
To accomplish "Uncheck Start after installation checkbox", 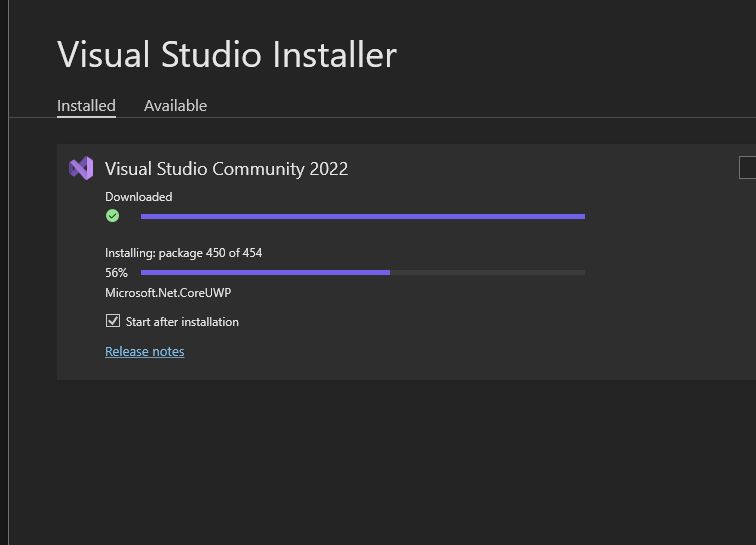I will coord(113,321).
